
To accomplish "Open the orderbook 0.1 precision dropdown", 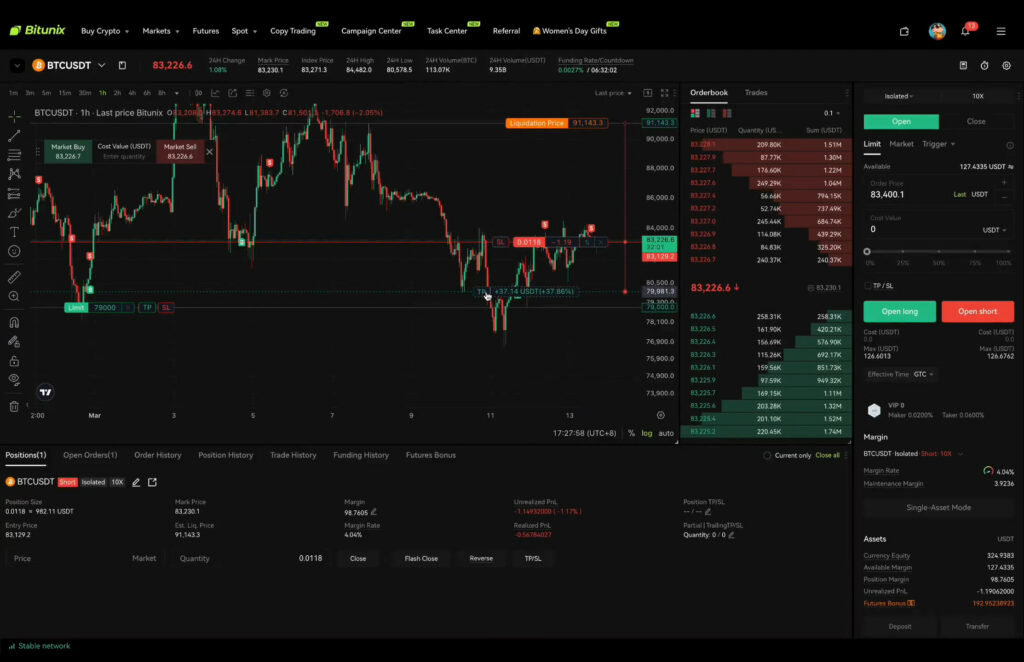I will [x=833, y=112].
